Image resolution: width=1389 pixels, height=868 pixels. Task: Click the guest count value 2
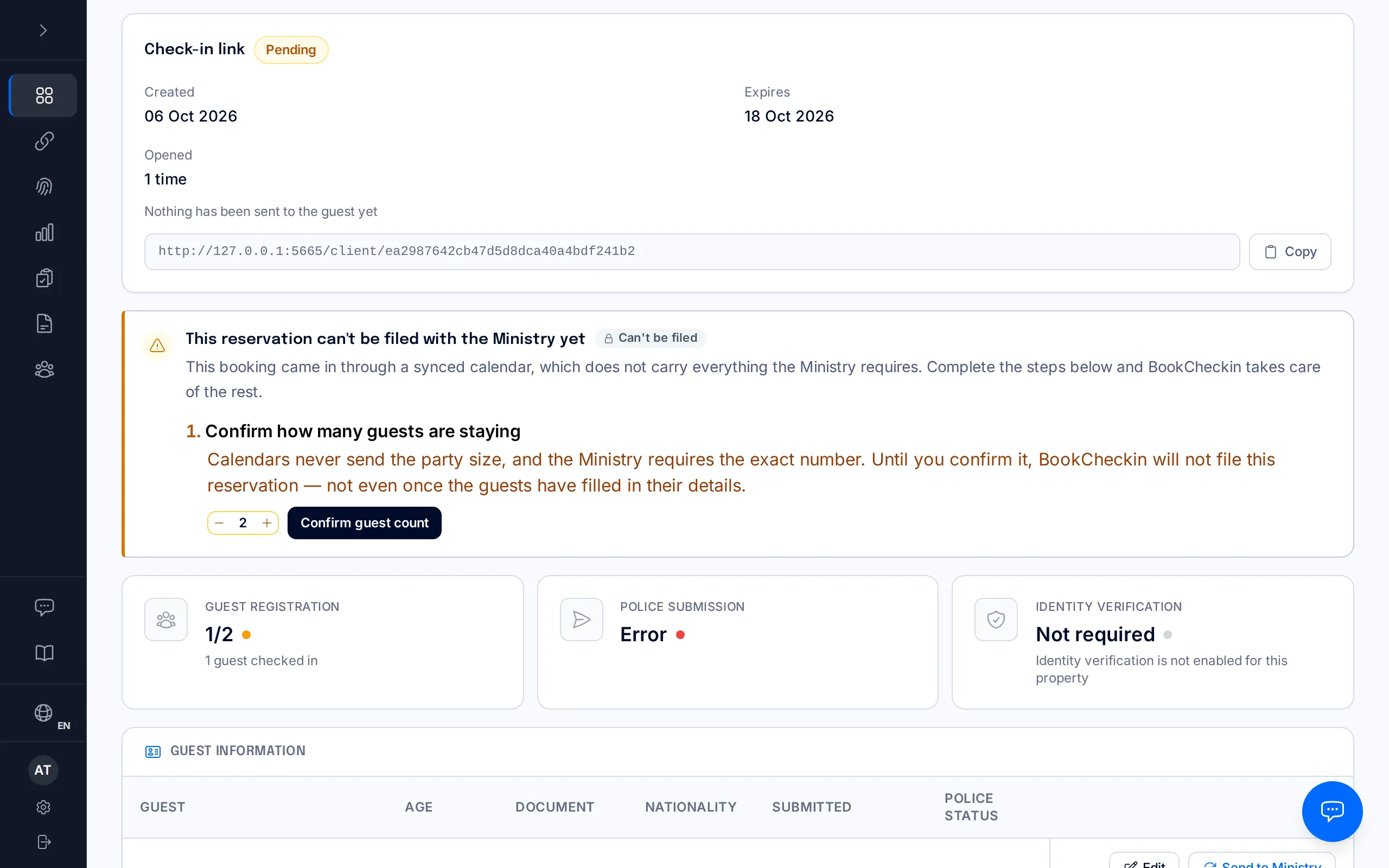(x=243, y=523)
